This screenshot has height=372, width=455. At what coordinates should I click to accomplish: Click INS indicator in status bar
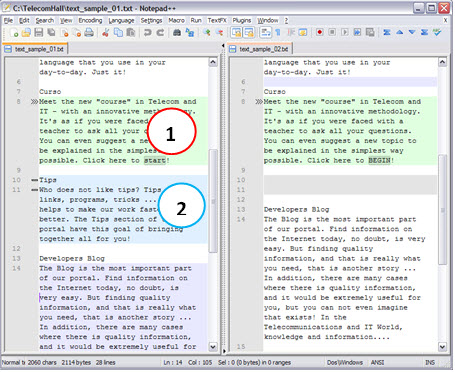coord(430,362)
